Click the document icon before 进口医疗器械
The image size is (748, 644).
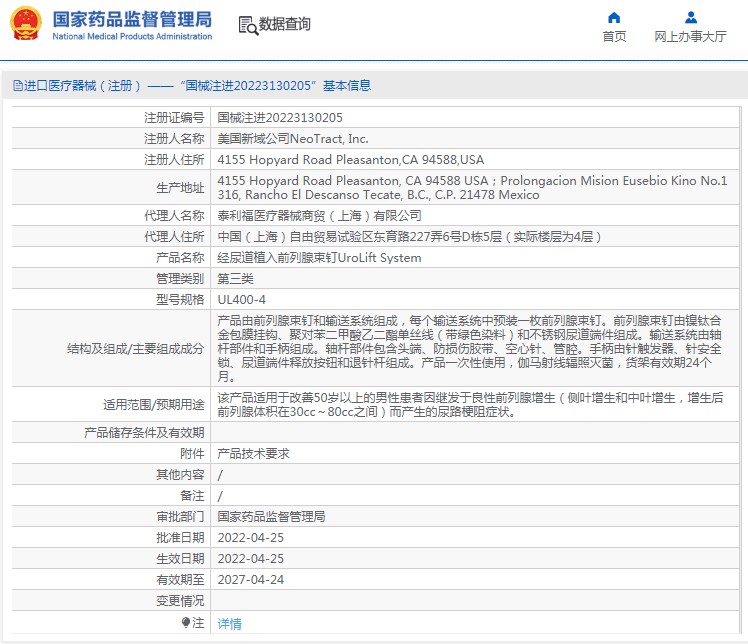click(18, 86)
